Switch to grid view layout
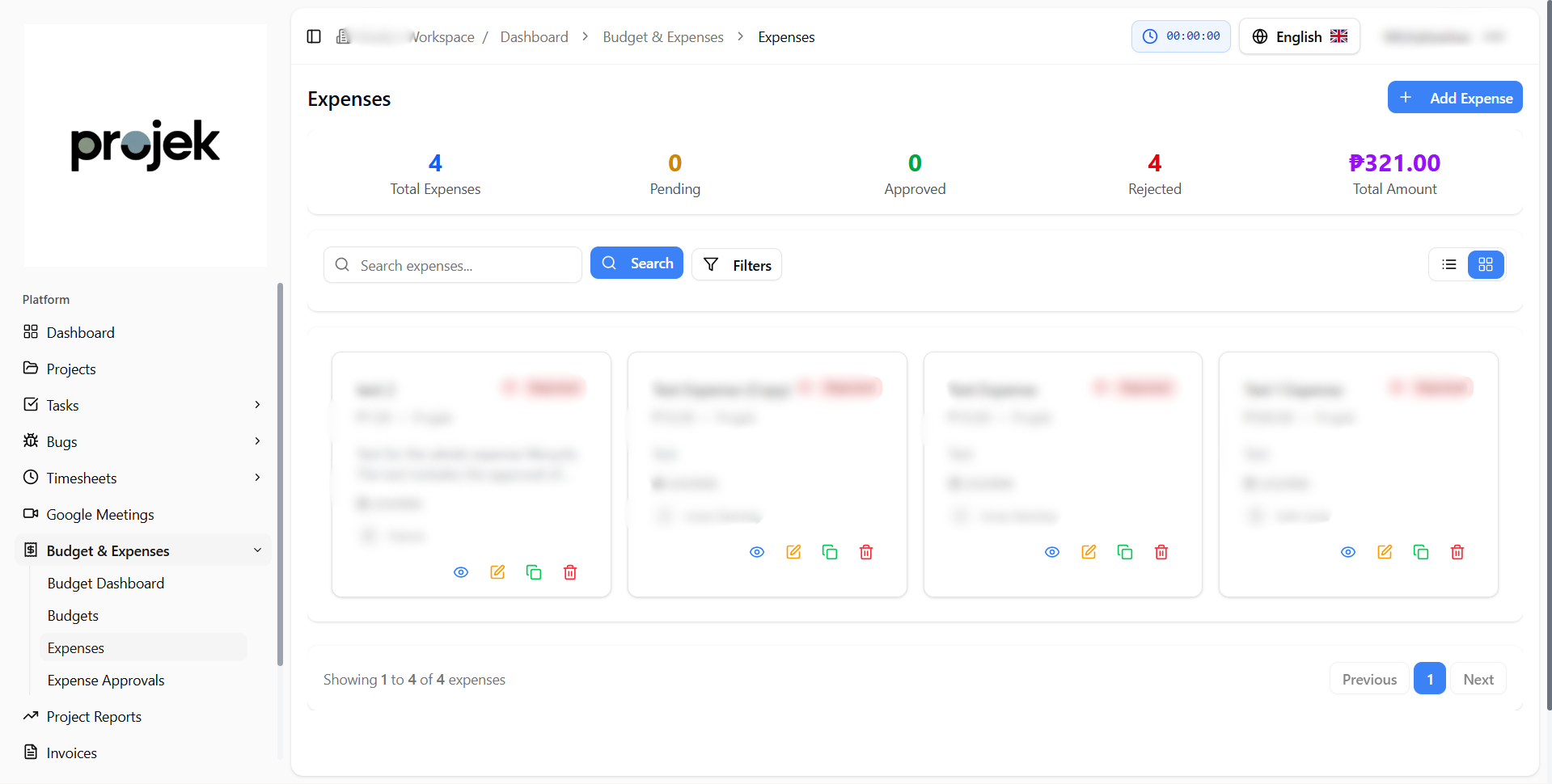Image resolution: width=1552 pixels, height=784 pixels. click(1486, 264)
